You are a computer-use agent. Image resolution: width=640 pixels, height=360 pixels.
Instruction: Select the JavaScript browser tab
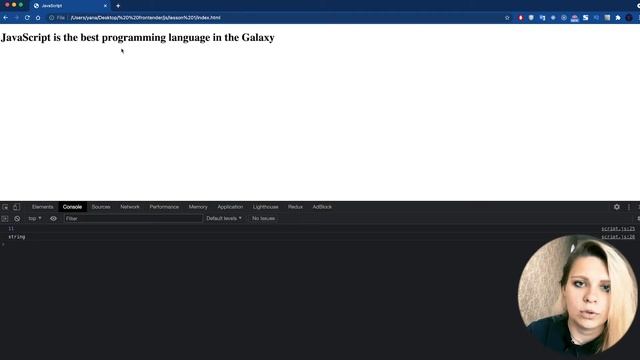[69, 6]
